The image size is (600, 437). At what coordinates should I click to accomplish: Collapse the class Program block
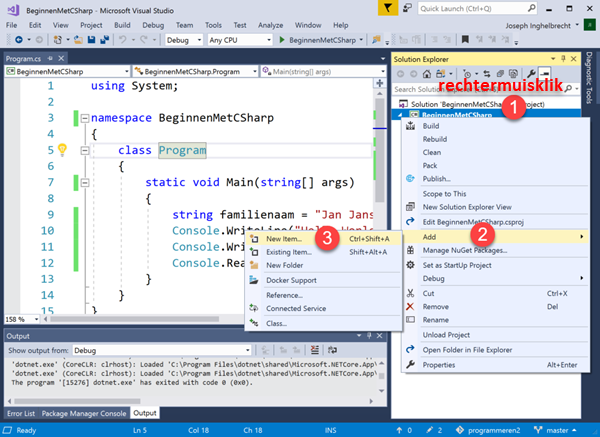[85, 150]
